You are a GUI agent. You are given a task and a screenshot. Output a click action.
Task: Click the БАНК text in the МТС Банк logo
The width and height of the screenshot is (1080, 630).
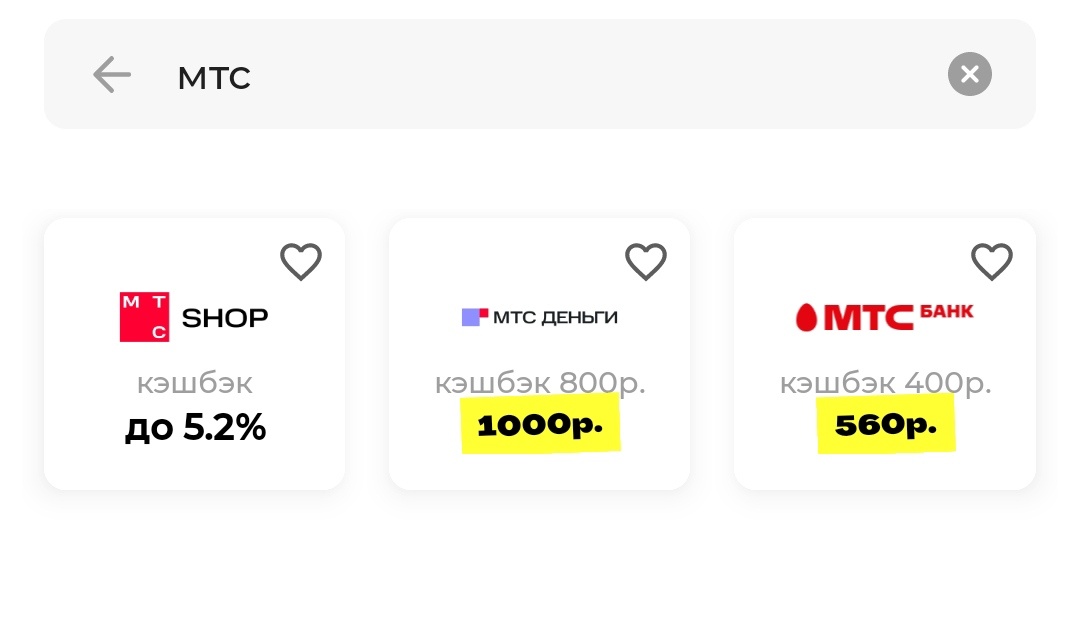pos(945,312)
